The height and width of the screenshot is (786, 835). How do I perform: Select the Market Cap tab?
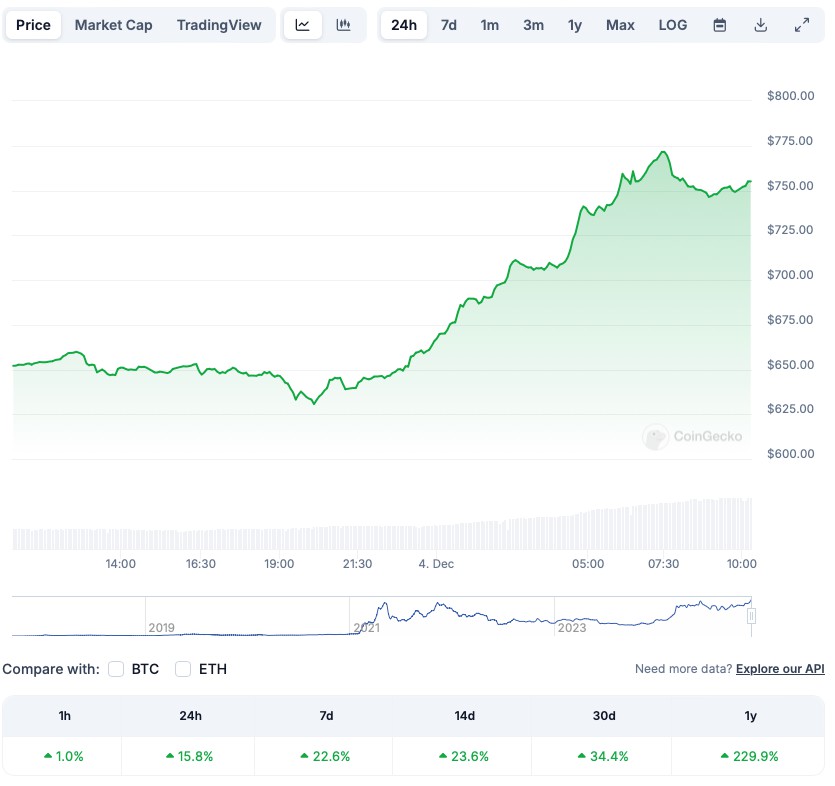(114, 25)
